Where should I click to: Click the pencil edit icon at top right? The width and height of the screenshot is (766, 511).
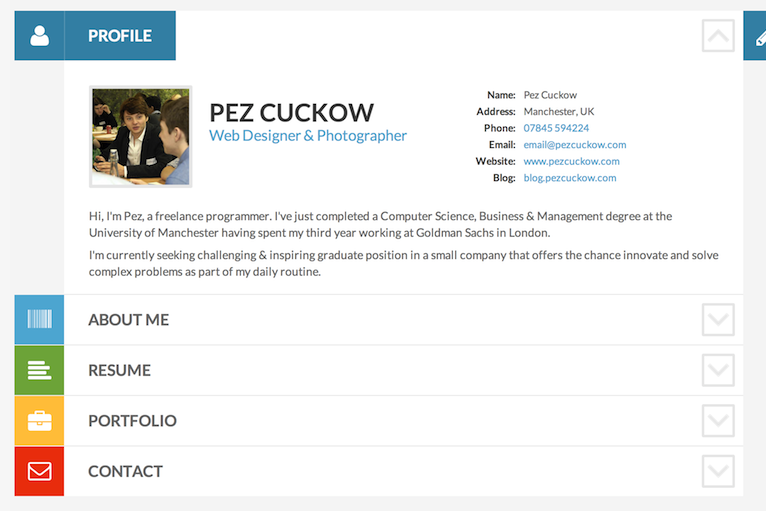coord(758,37)
